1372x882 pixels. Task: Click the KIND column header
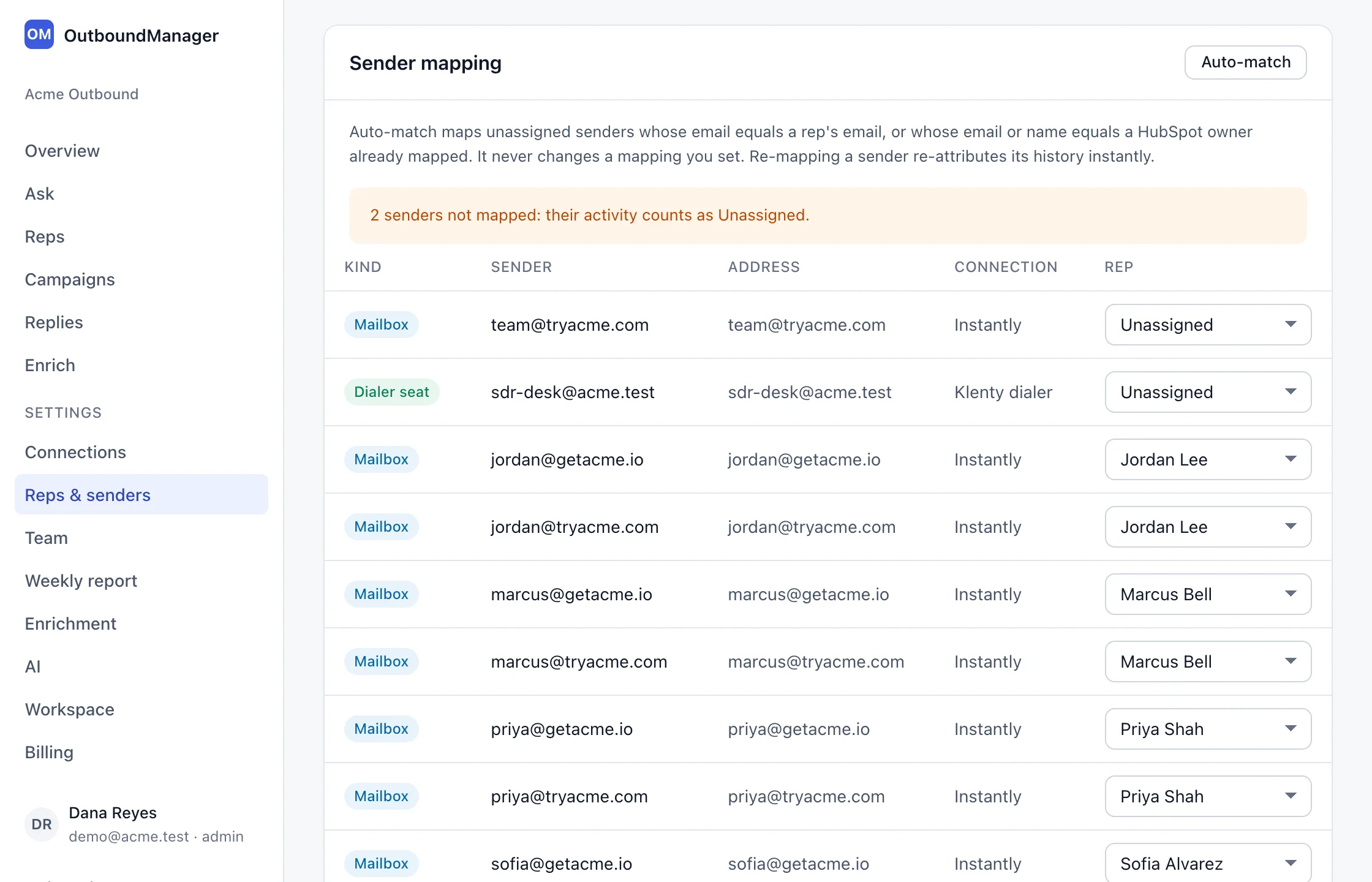[x=363, y=267]
